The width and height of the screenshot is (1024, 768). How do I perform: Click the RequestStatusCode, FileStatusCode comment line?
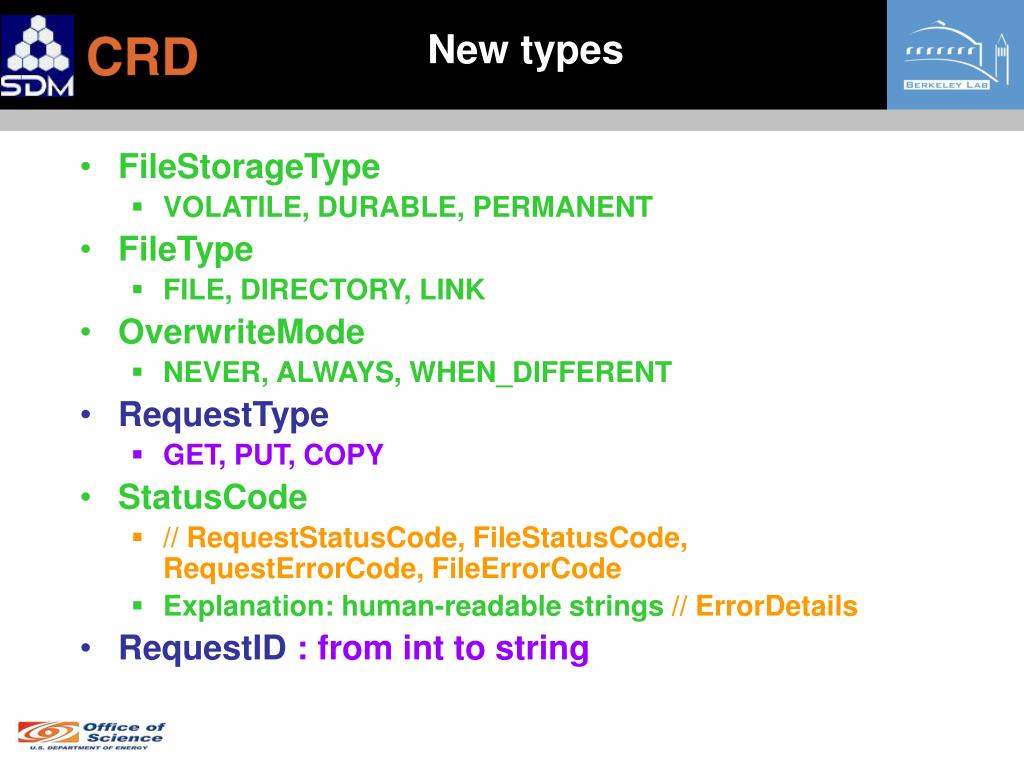(425, 538)
